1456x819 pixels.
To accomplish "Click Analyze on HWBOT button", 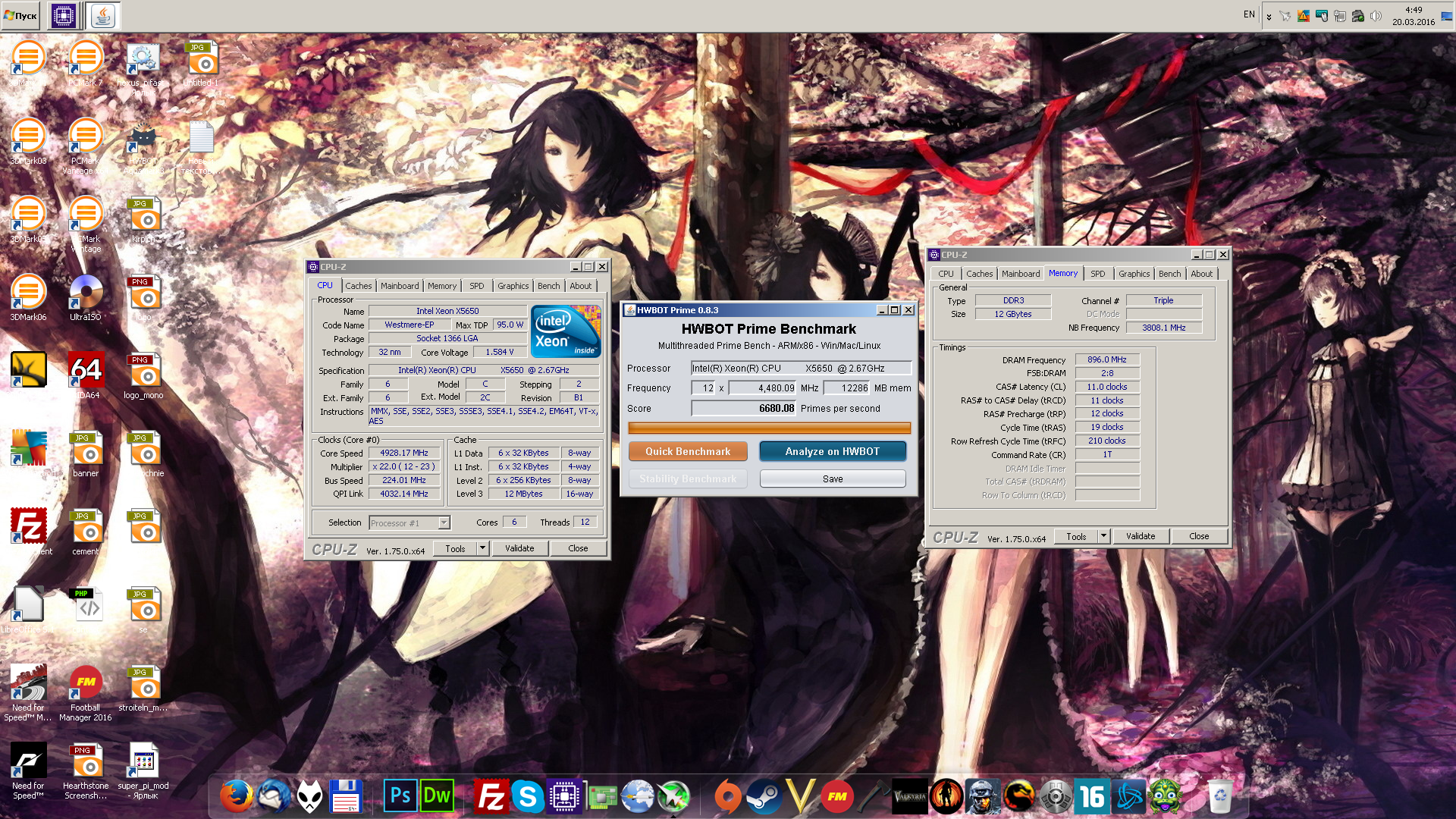I will pyautogui.click(x=833, y=451).
